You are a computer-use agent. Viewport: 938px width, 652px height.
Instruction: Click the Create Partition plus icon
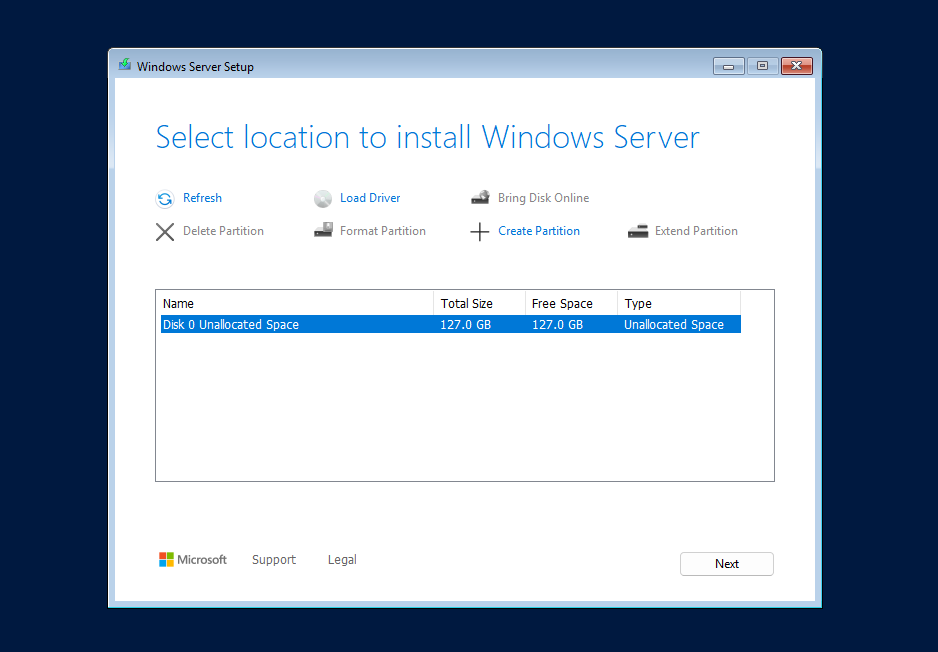[x=480, y=231]
